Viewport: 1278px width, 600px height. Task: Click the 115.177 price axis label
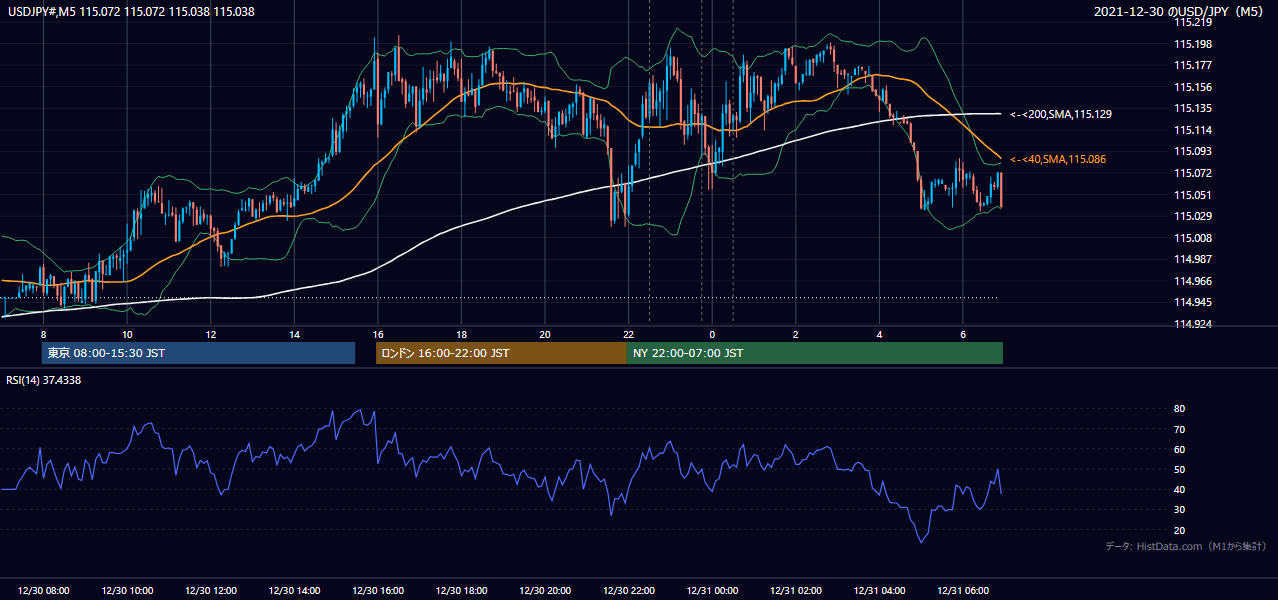(1191, 65)
